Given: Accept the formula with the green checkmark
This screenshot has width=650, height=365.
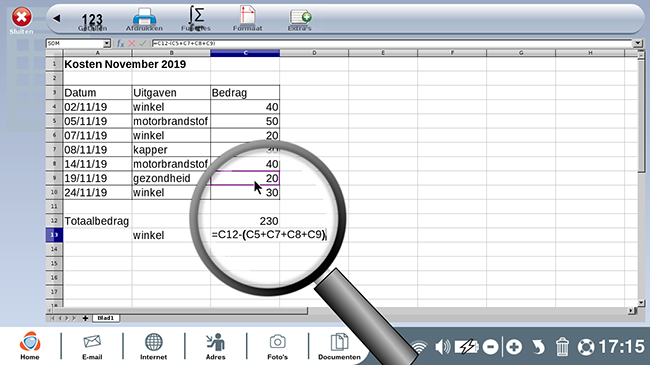Looking at the screenshot, I should [x=143, y=43].
